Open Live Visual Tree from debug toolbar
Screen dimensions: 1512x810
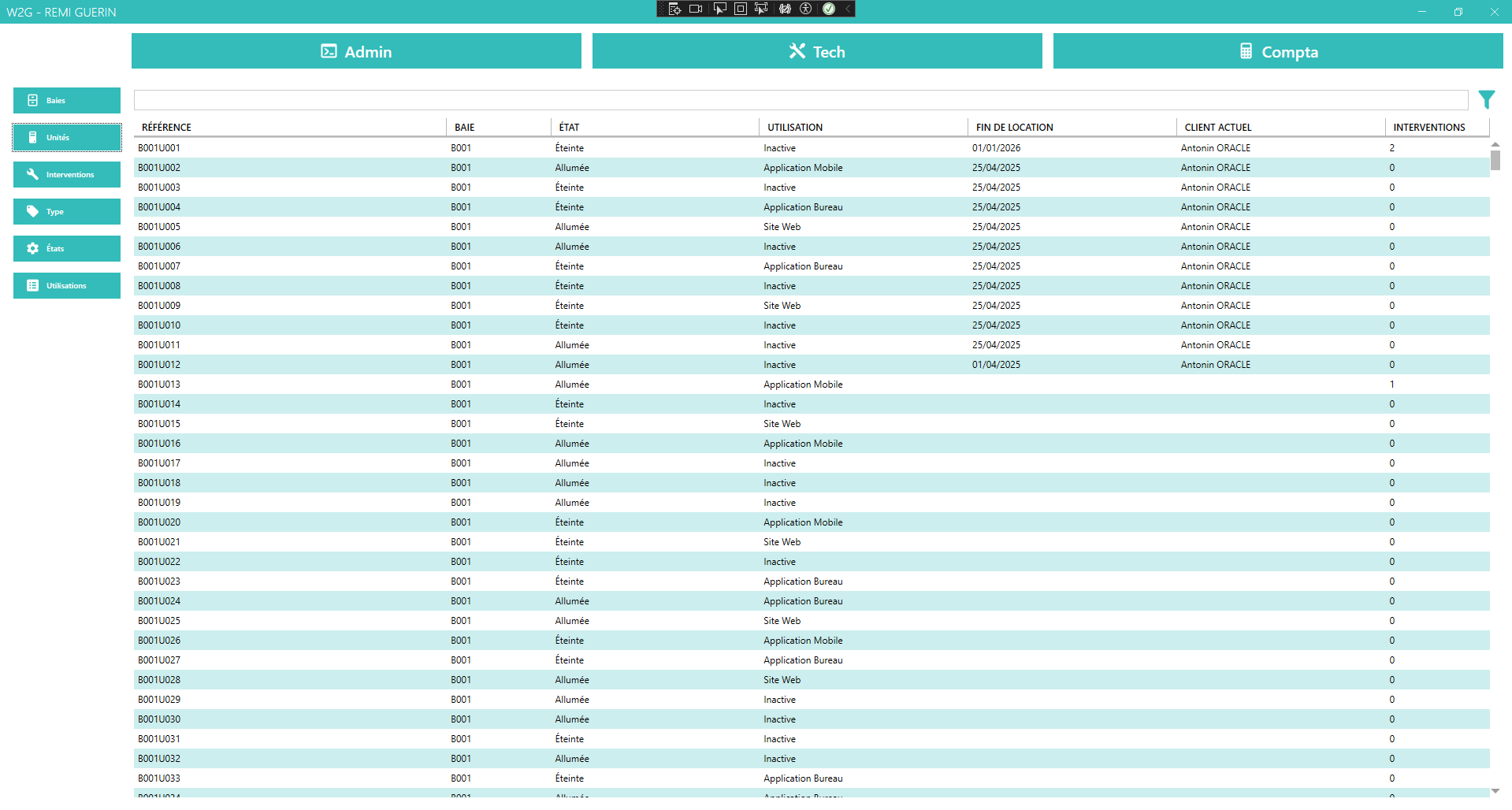coord(674,9)
